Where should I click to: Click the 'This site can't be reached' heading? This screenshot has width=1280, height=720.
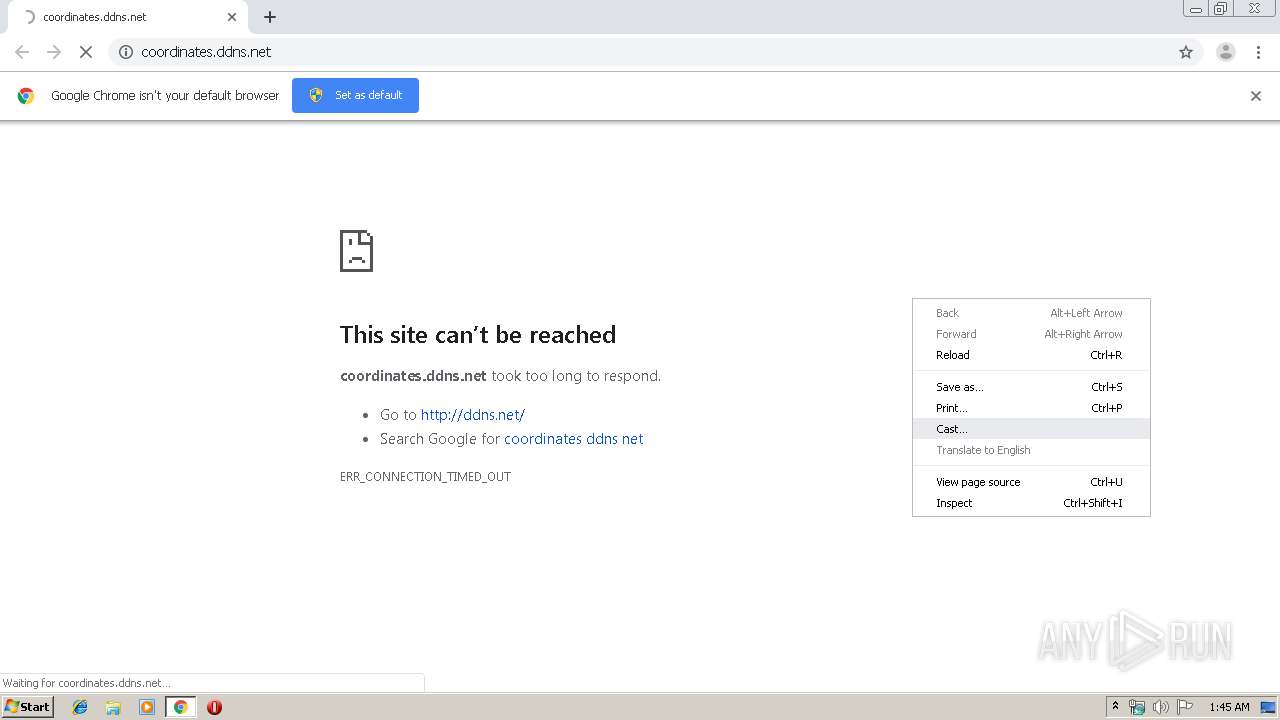click(478, 334)
